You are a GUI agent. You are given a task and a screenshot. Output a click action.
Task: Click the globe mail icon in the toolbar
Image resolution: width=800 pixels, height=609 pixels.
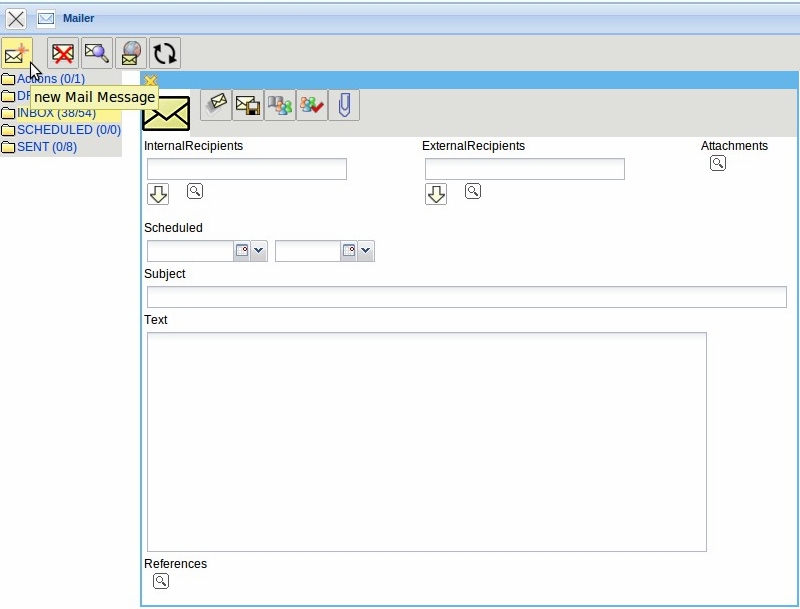pyautogui.click(x=130, y=53)
